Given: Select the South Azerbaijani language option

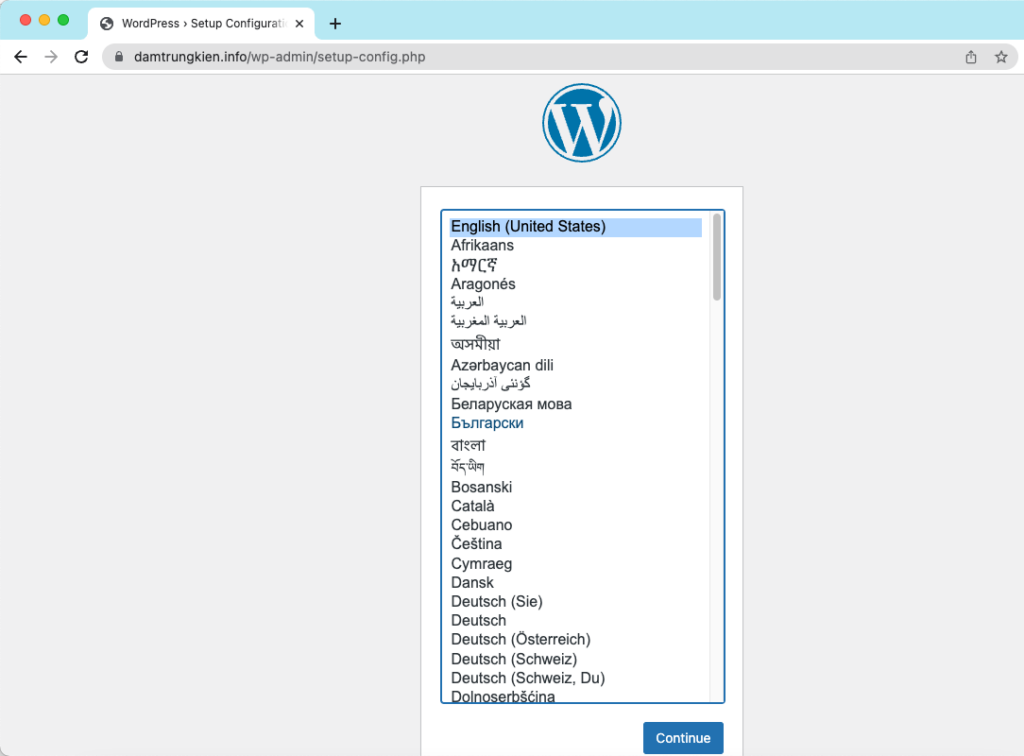Looking at the screenshot, I should [x=575, y=384].
